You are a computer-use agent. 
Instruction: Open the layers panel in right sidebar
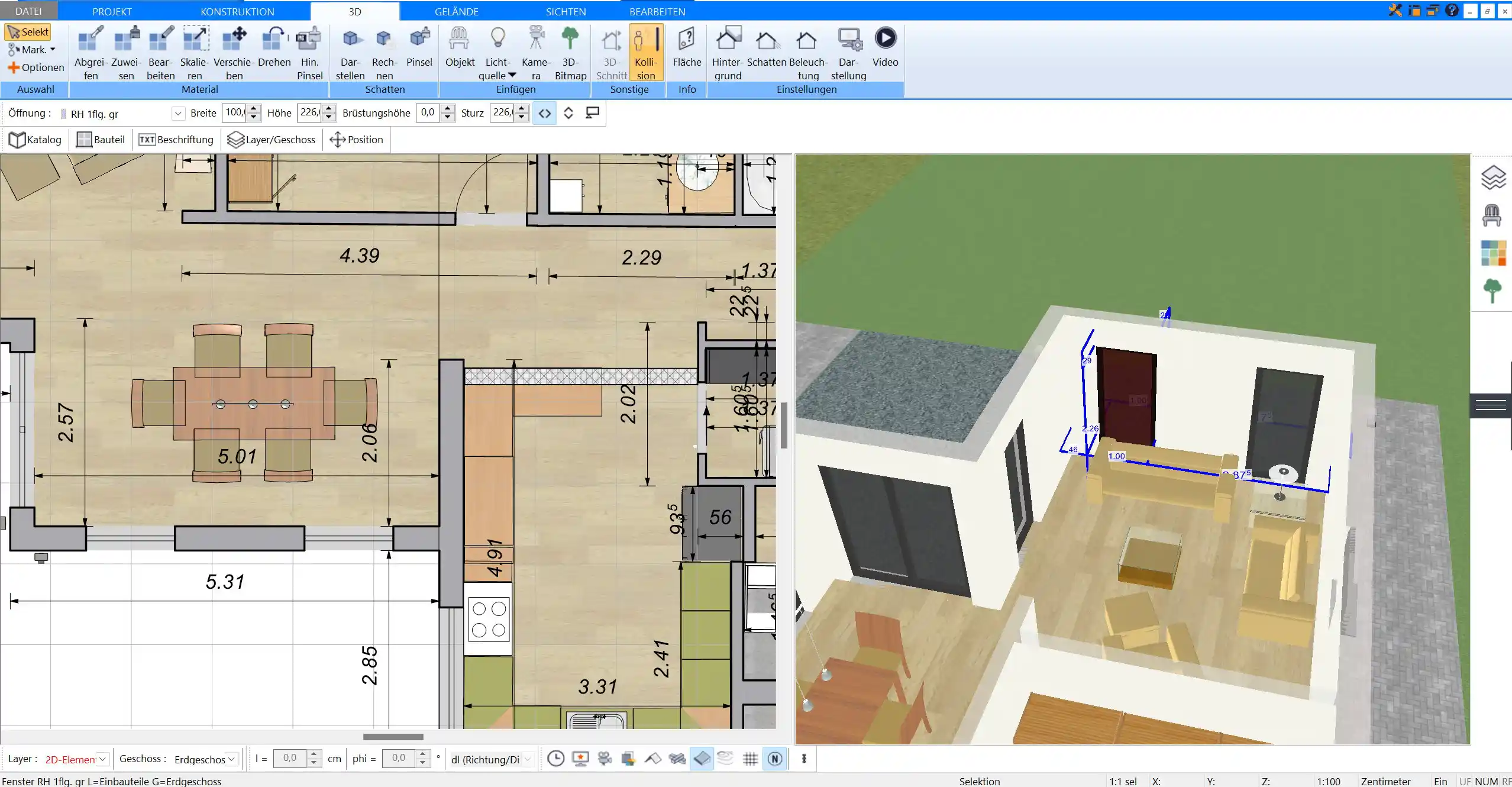(1492, 178)
